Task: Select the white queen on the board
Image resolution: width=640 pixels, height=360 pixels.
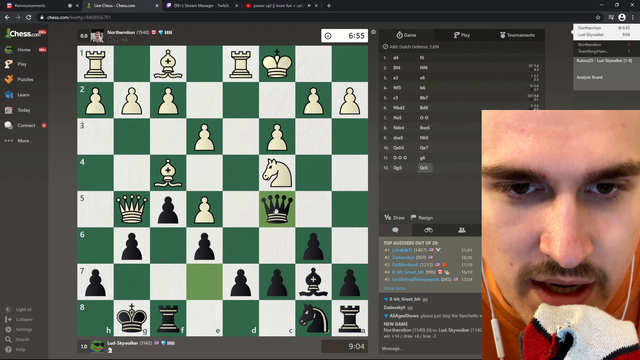Action: 131,209
